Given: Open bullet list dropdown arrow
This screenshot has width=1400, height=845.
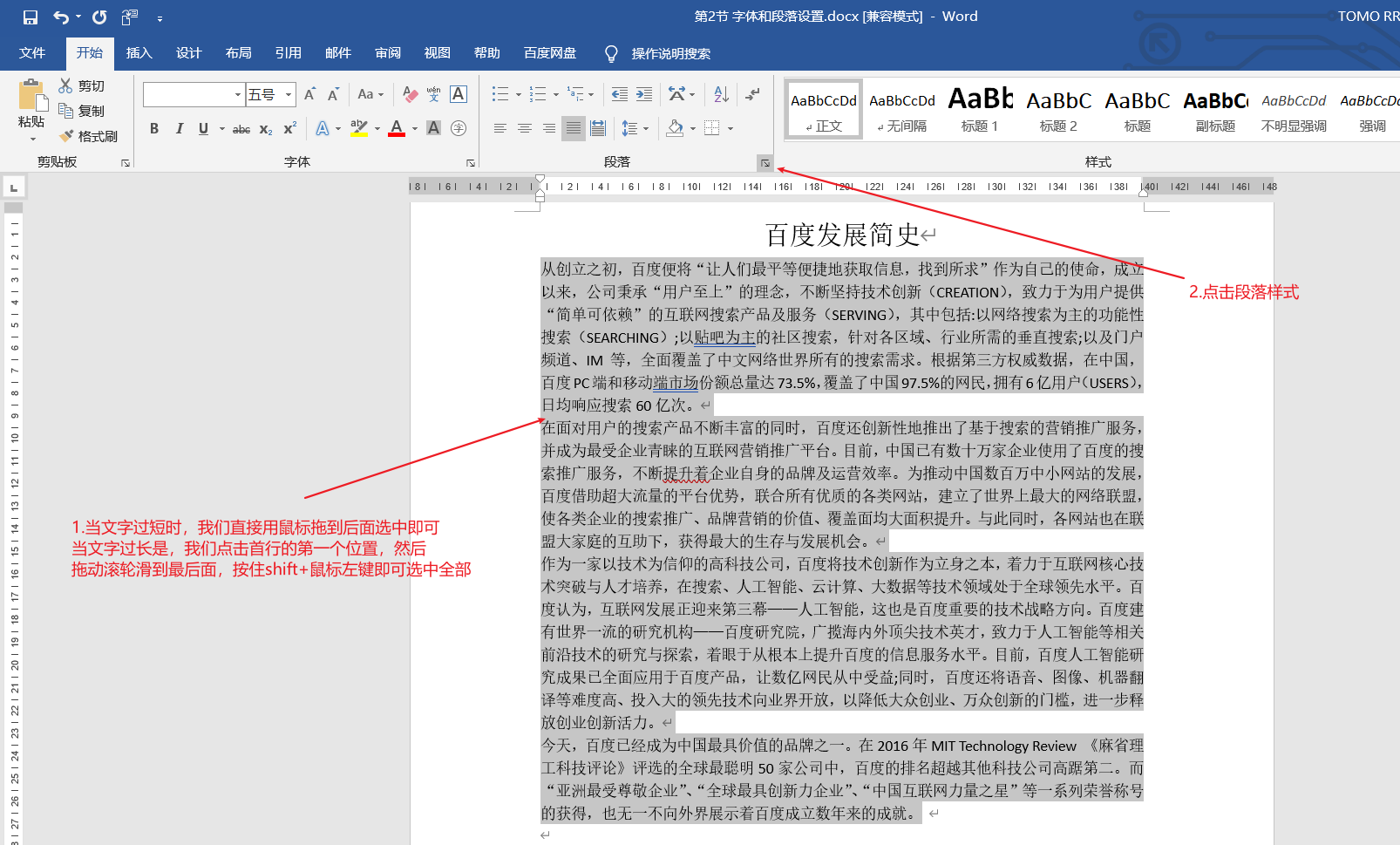Looking at the screenshot, I should [x=518, y=94].
